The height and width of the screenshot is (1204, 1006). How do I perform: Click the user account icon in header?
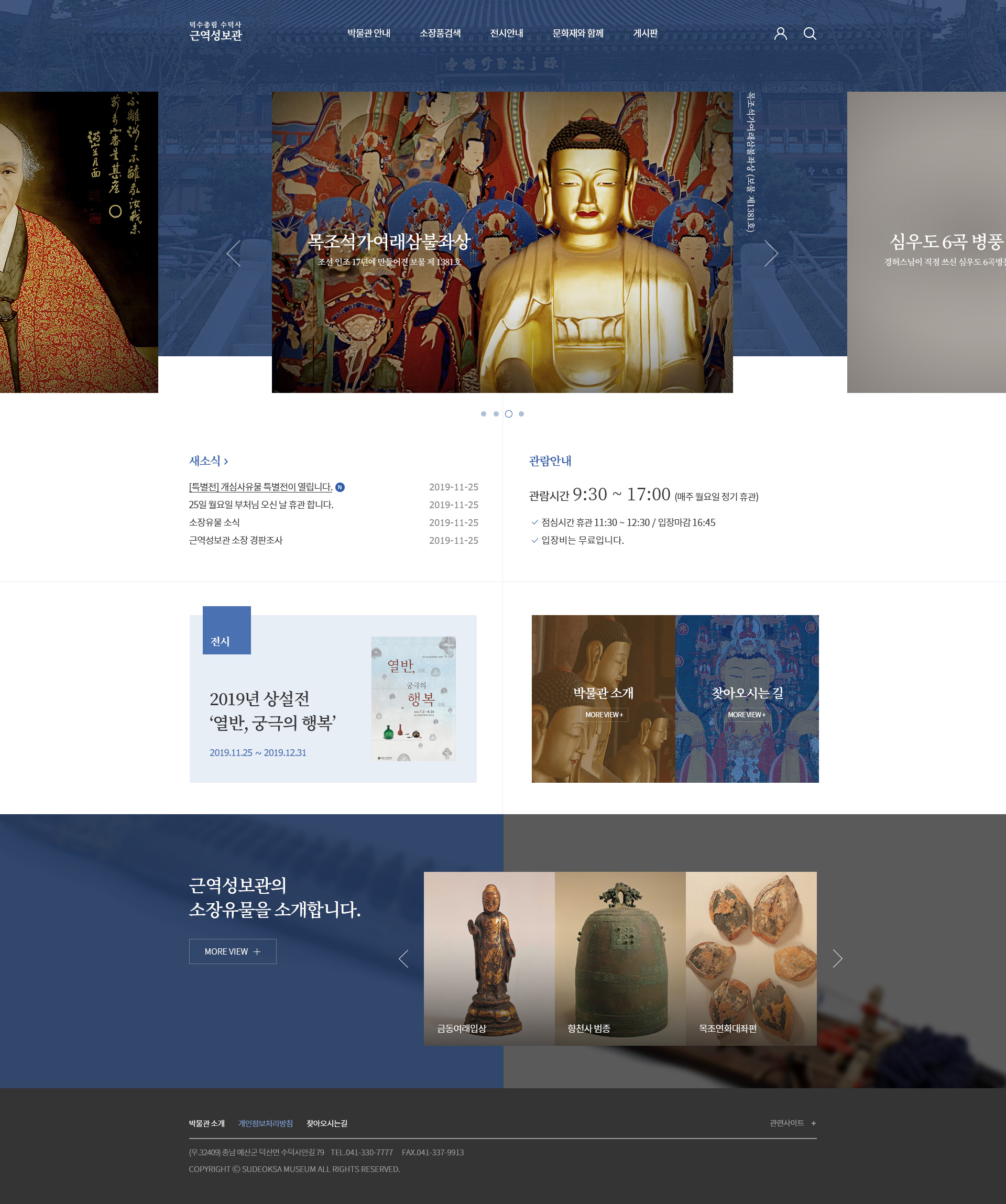click(x=780, y=33)
